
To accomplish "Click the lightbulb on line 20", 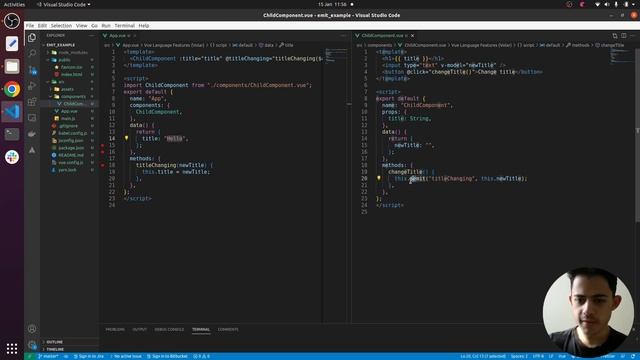I will pyautogui.click(x=379, y=178).
